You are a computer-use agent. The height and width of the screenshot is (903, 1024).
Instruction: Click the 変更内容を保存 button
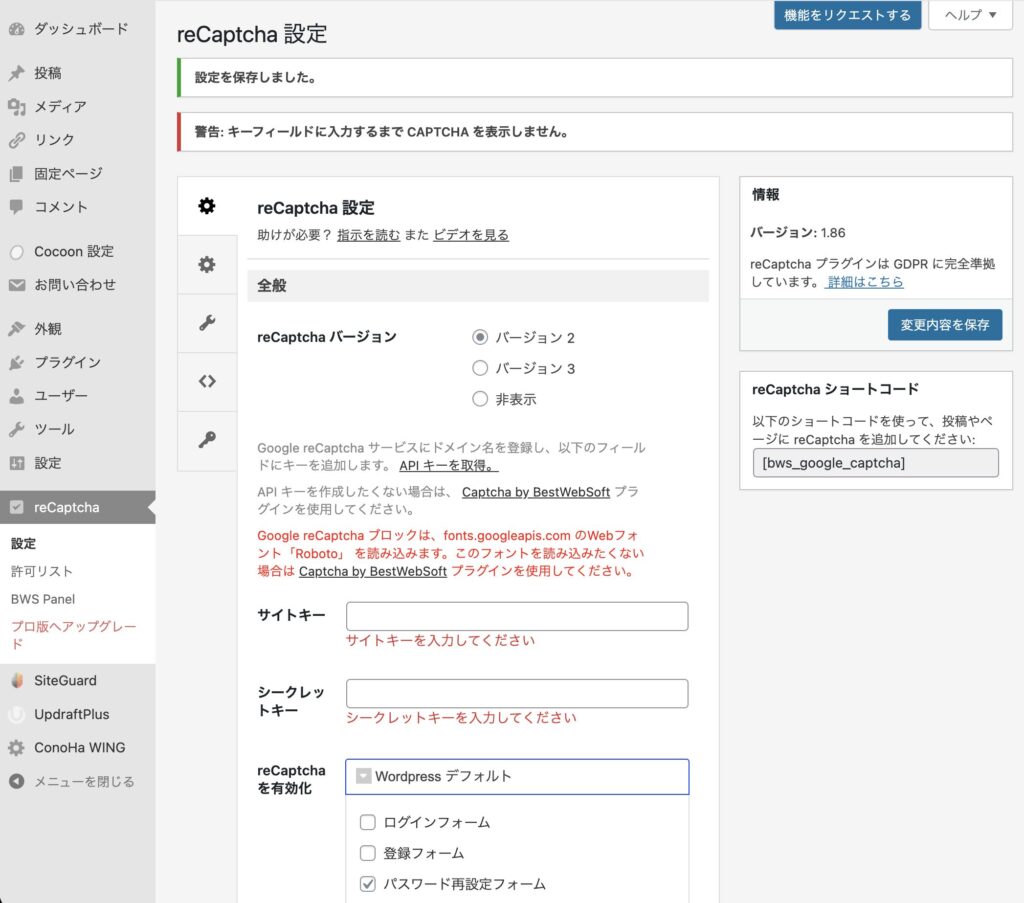pyautogui.click(x=944, y=325)
